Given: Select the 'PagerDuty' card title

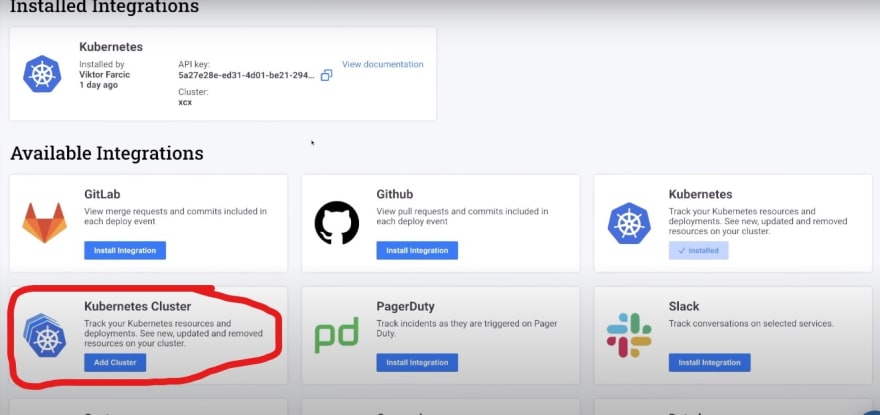Looking at the screenshot, I should pos(405,307).
